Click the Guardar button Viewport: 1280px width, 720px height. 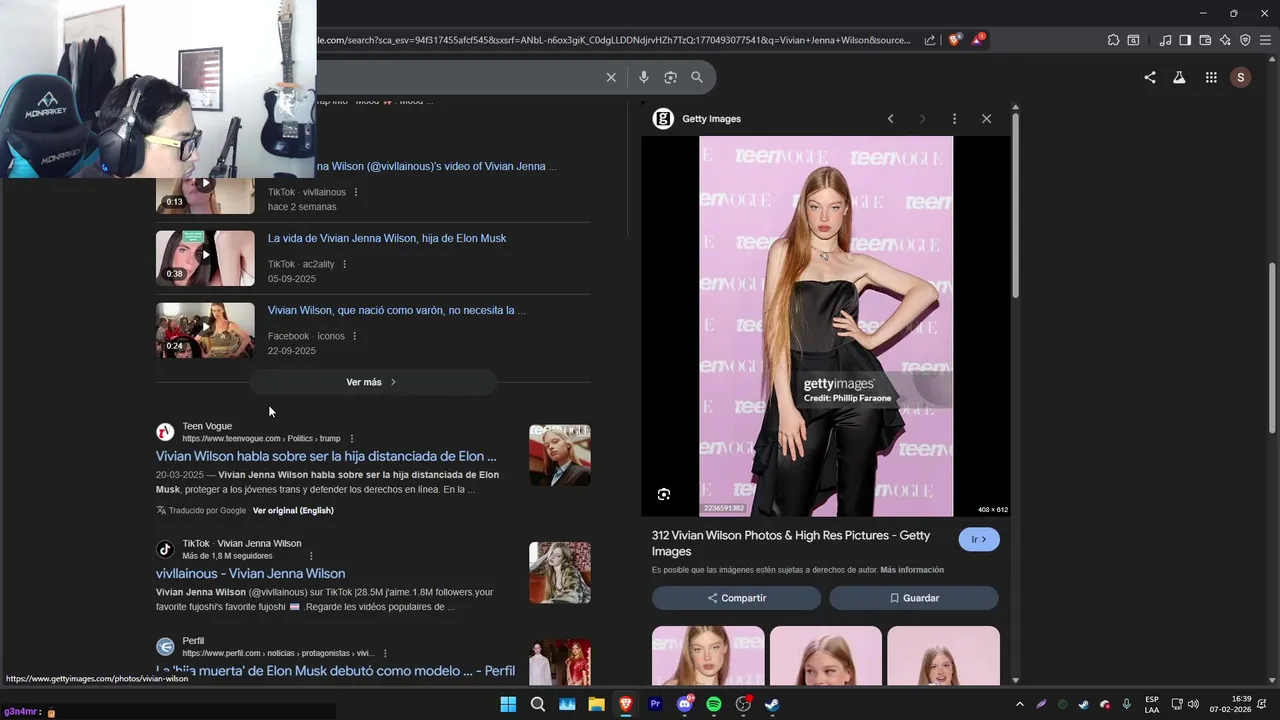click(913, 598)
